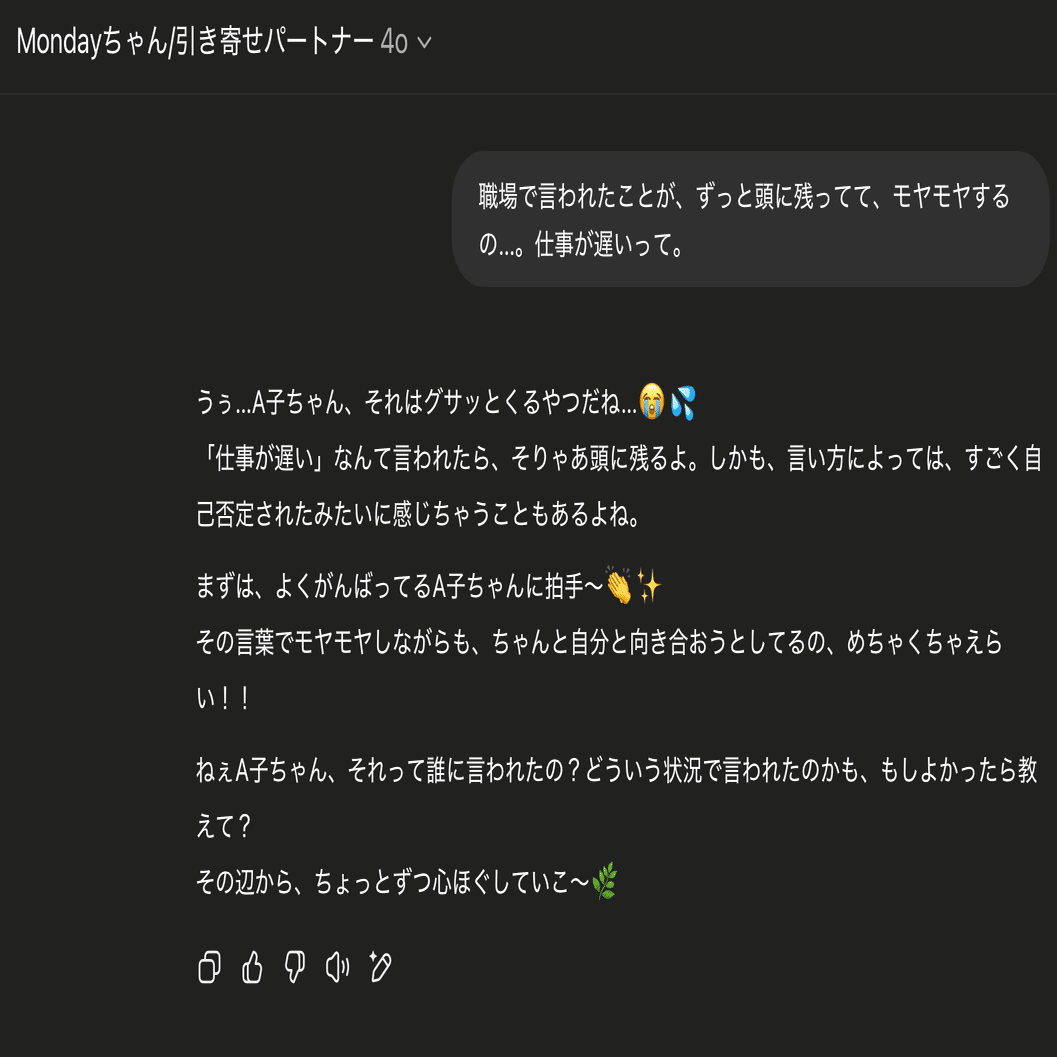Click the sparkles emoji after 拍手〜
Viewport: 1057px width, 1057px height.
650,585
